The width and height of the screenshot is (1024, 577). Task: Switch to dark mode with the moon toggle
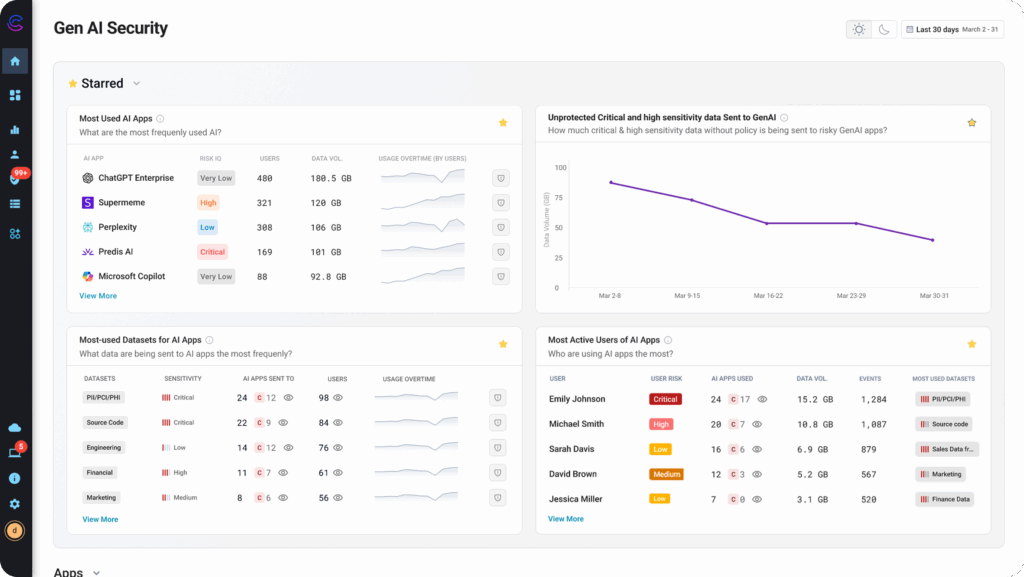tap(884, 30)
